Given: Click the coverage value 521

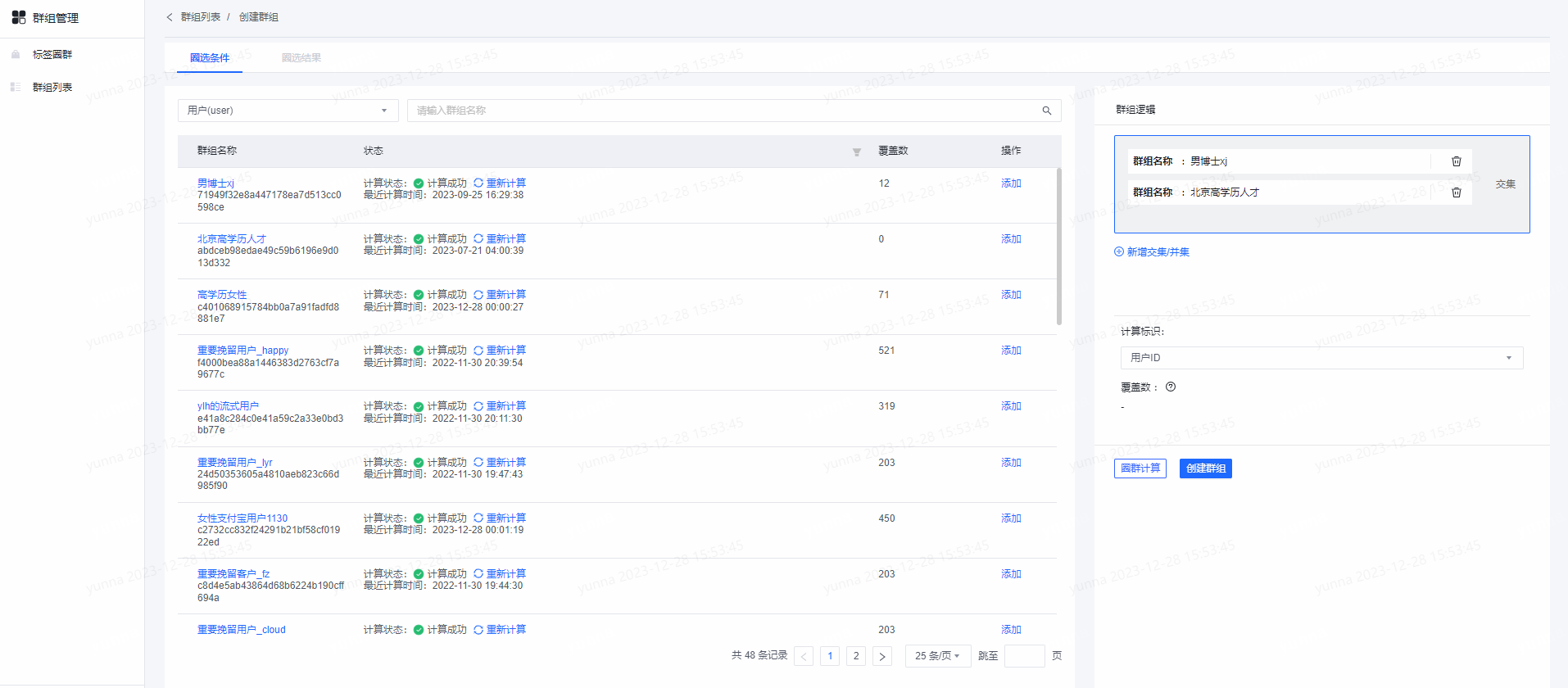Looking at the screenshot, I should coord(886,351).
